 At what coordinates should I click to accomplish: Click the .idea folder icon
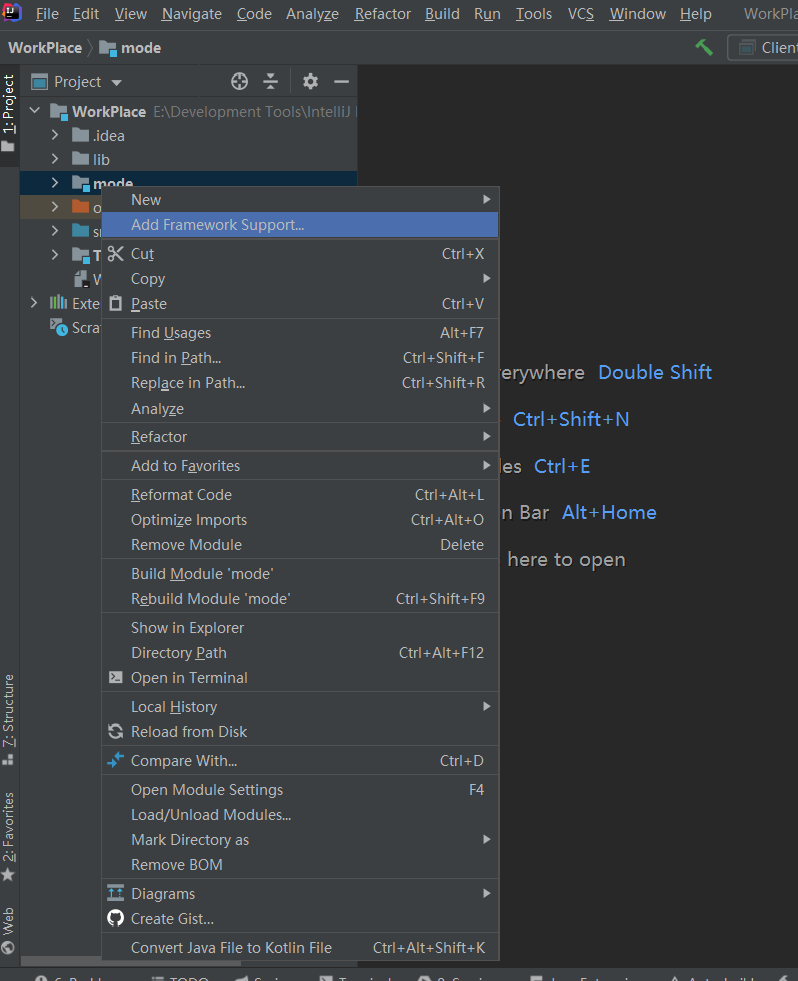(80, 135)
